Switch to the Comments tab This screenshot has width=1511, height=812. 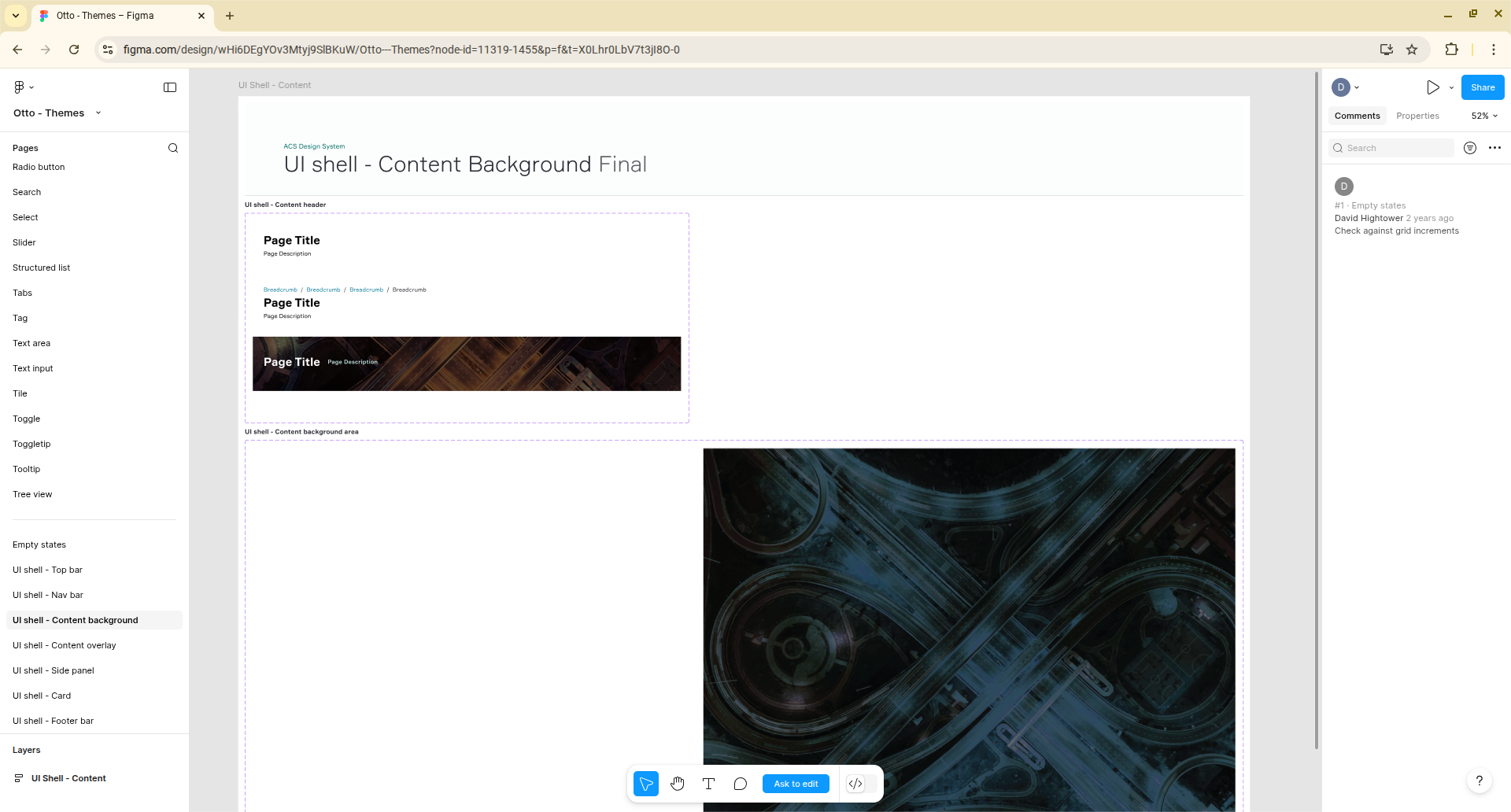point(1357,116)
